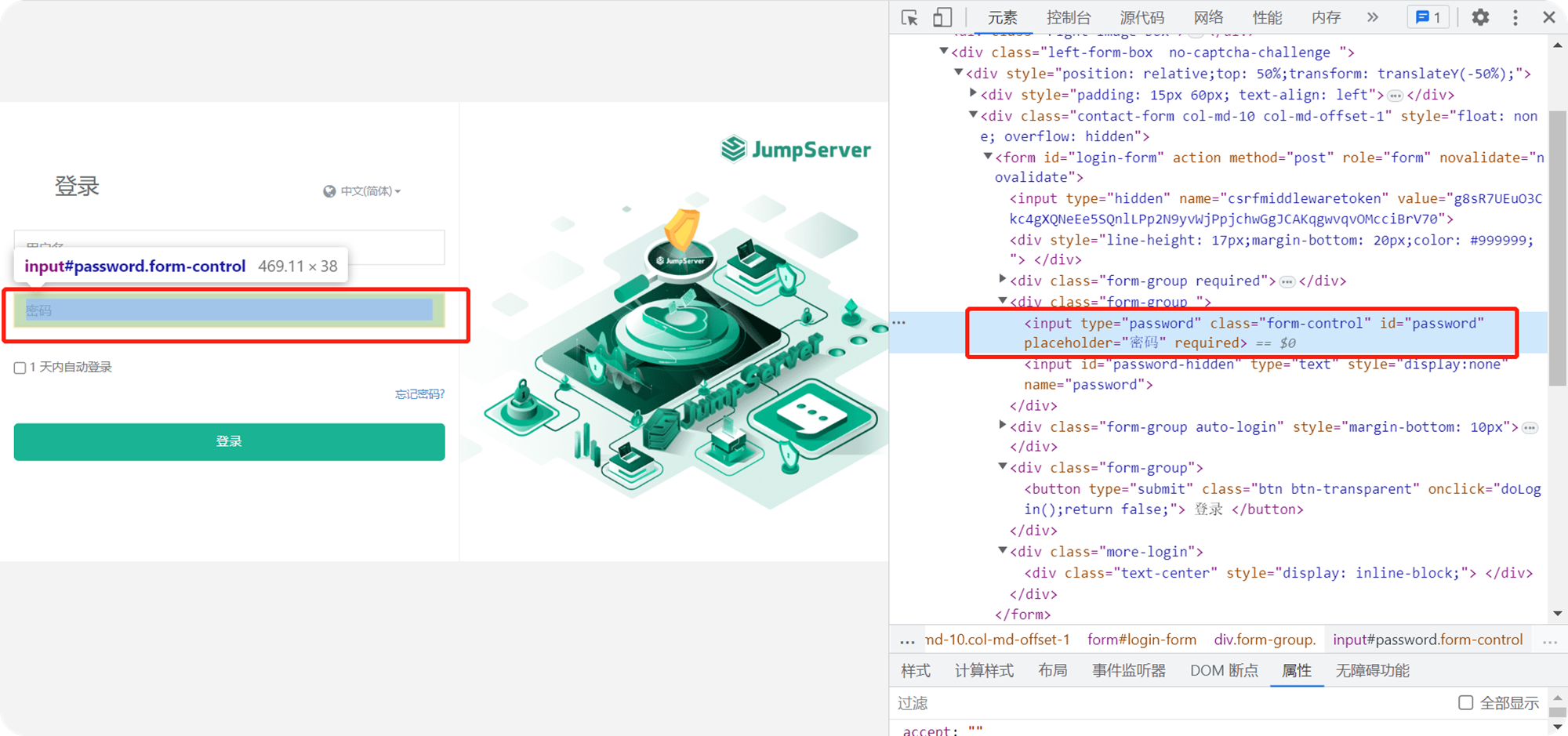Click the green 登录 button
This screenshot has width=1568, height=736.
[x=229, y=442]
